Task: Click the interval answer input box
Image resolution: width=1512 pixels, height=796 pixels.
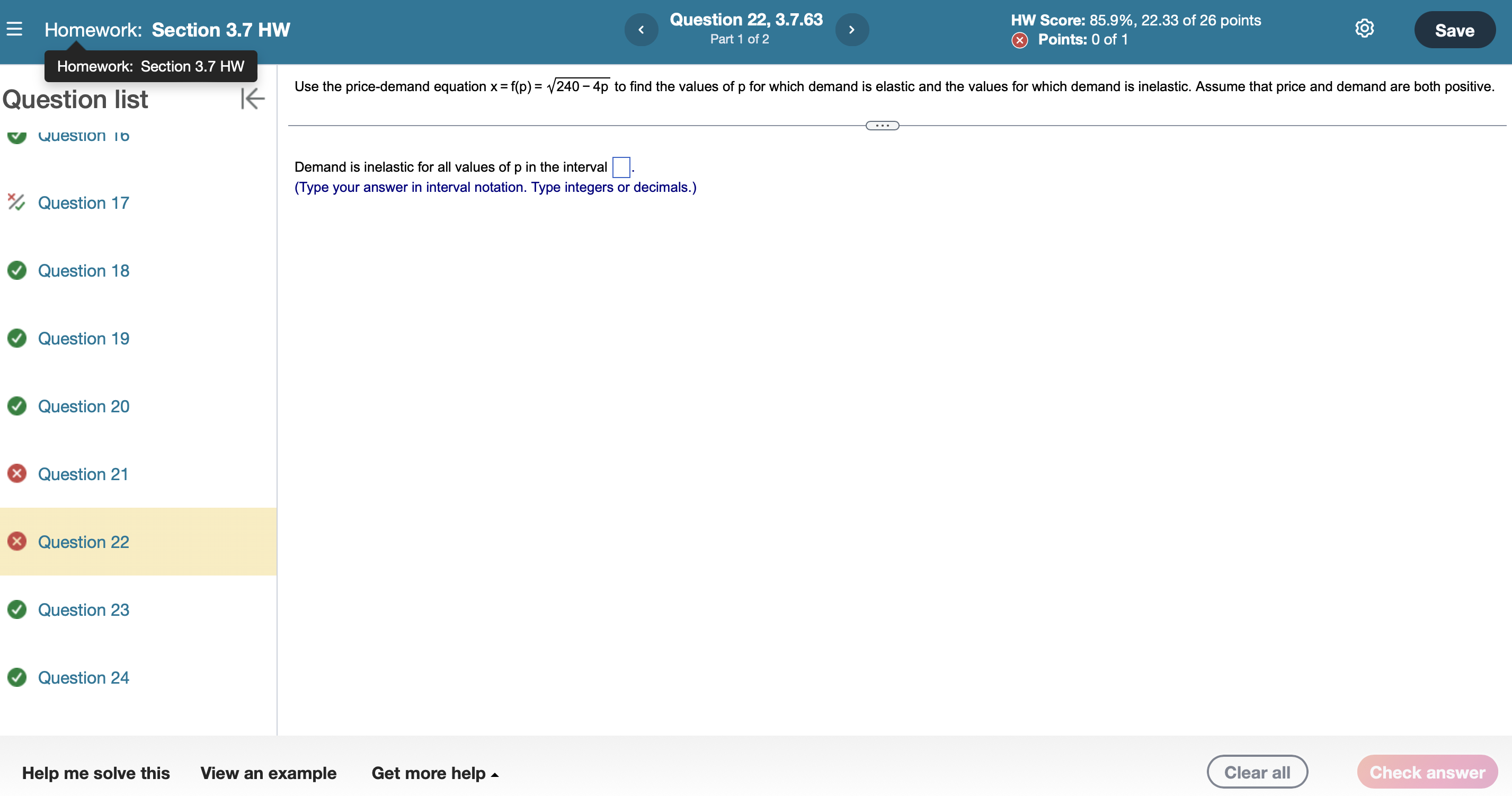Action: [620, 167]
